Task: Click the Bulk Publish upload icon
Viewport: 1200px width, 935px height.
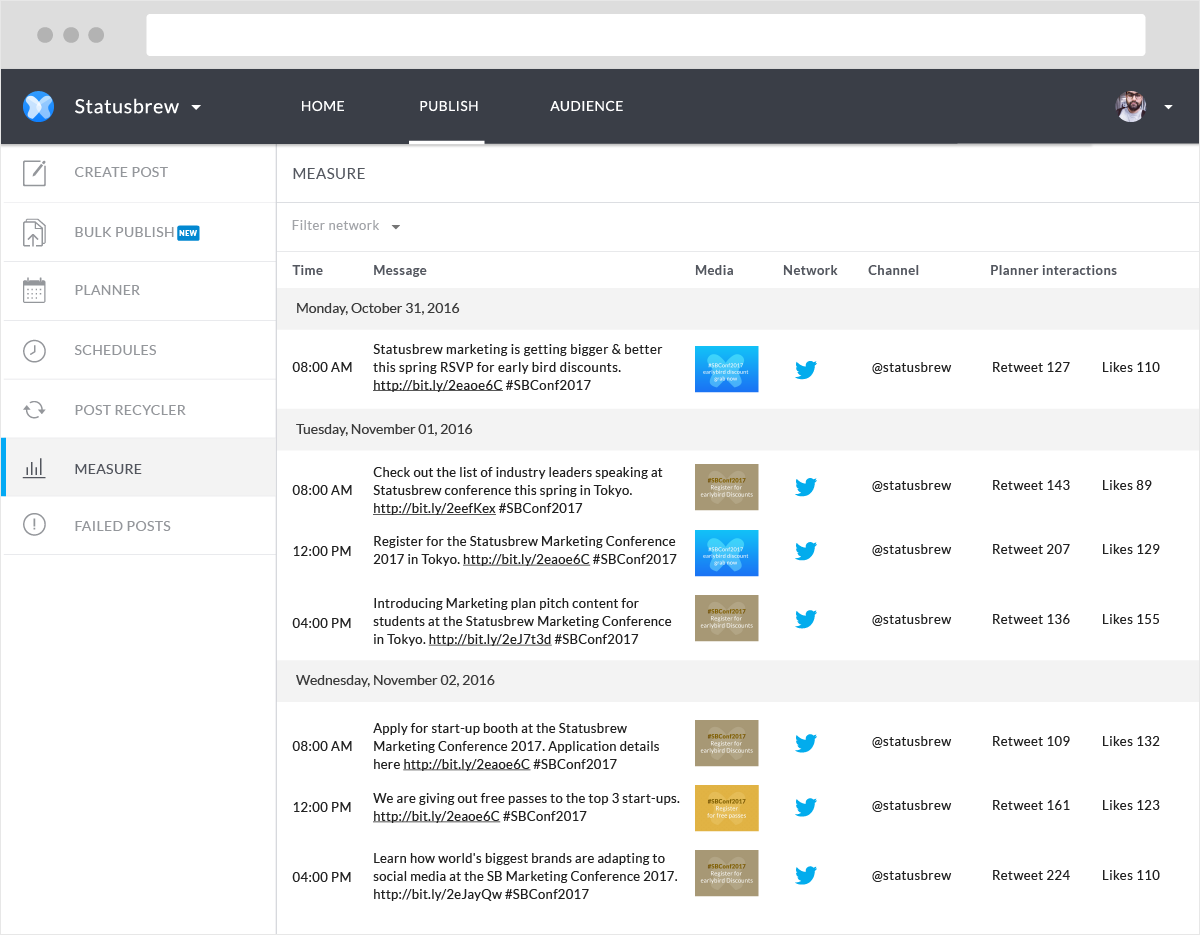Action: point(35,232)
